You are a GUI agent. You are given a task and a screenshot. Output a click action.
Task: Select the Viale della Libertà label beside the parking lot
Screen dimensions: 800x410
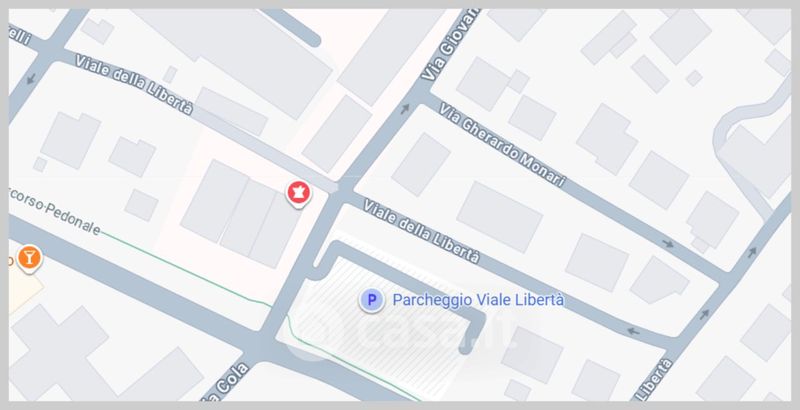tap(422, 232)
